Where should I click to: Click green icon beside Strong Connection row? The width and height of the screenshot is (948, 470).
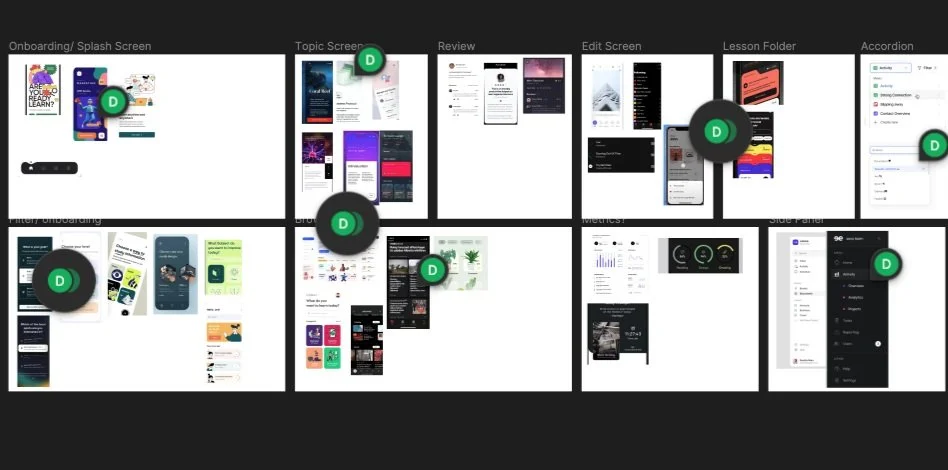coord(875,96)
